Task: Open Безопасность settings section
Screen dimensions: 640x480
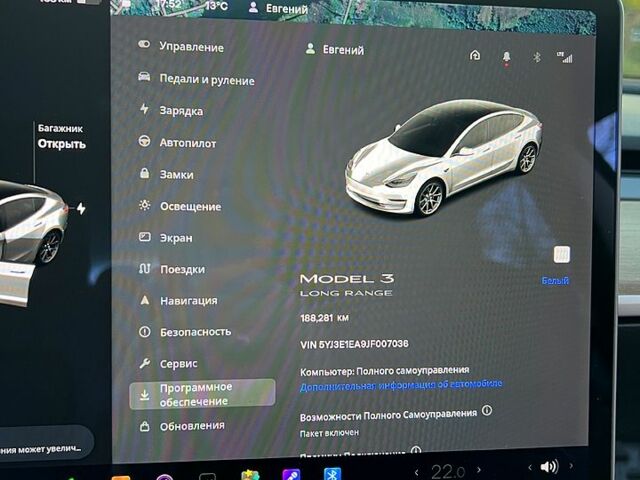Action: pos(194,332)
